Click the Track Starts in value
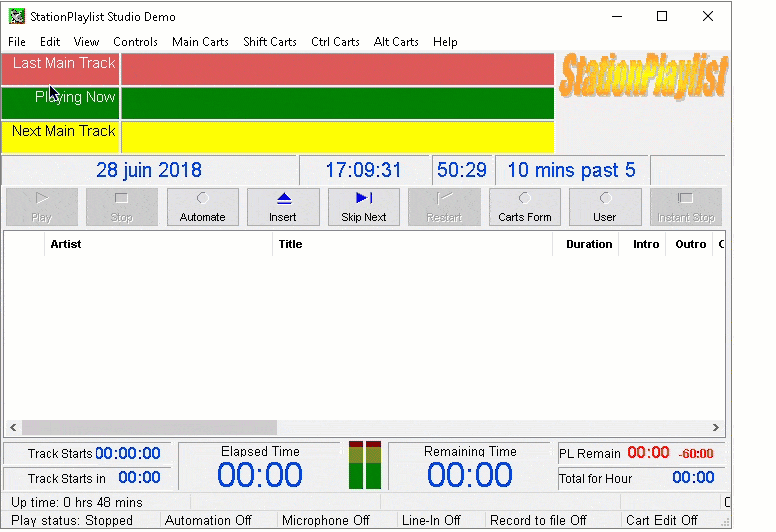Viewport: 776px width, 532px height. (x=139, y=478)
